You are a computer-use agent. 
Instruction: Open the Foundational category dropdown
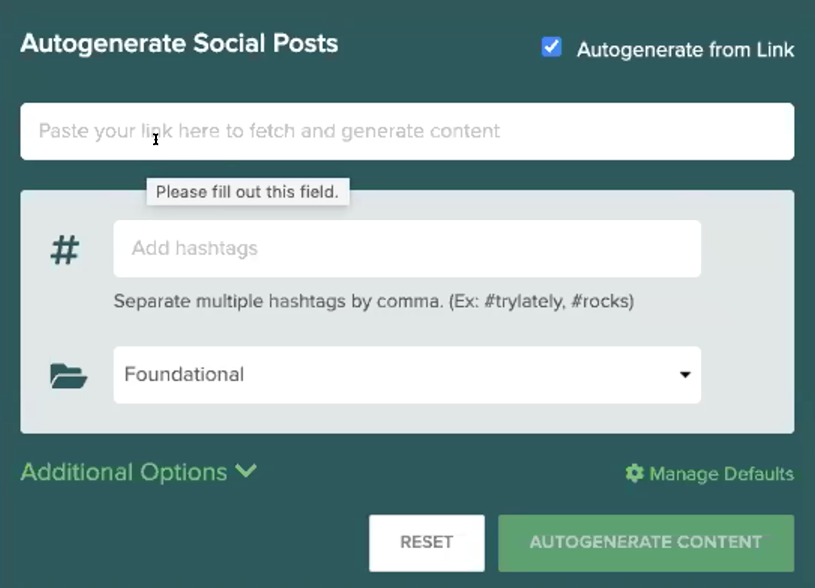click(x=407, y=375)
